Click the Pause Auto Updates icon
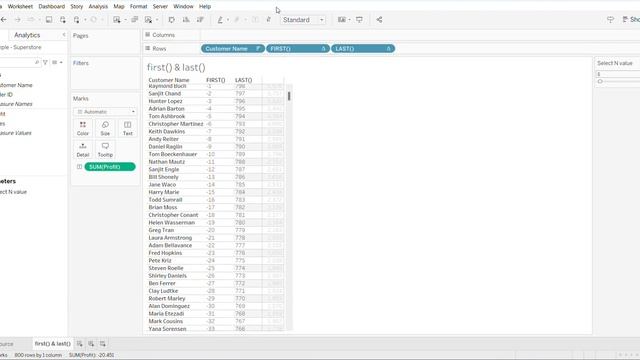 (76, 20)
